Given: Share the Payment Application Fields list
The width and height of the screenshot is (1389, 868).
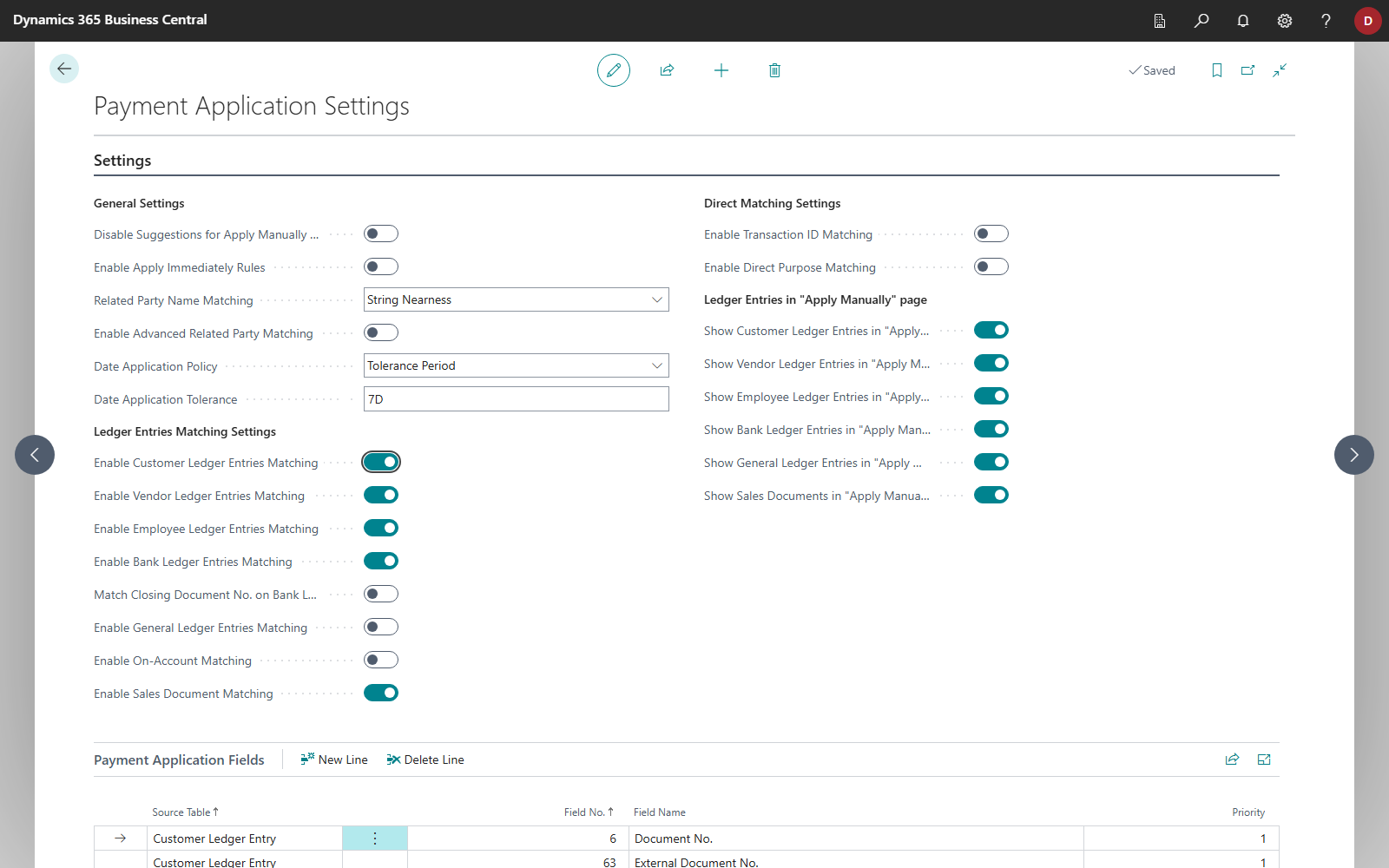Looking at the screenshot, I should click(x=1232, y=759).
